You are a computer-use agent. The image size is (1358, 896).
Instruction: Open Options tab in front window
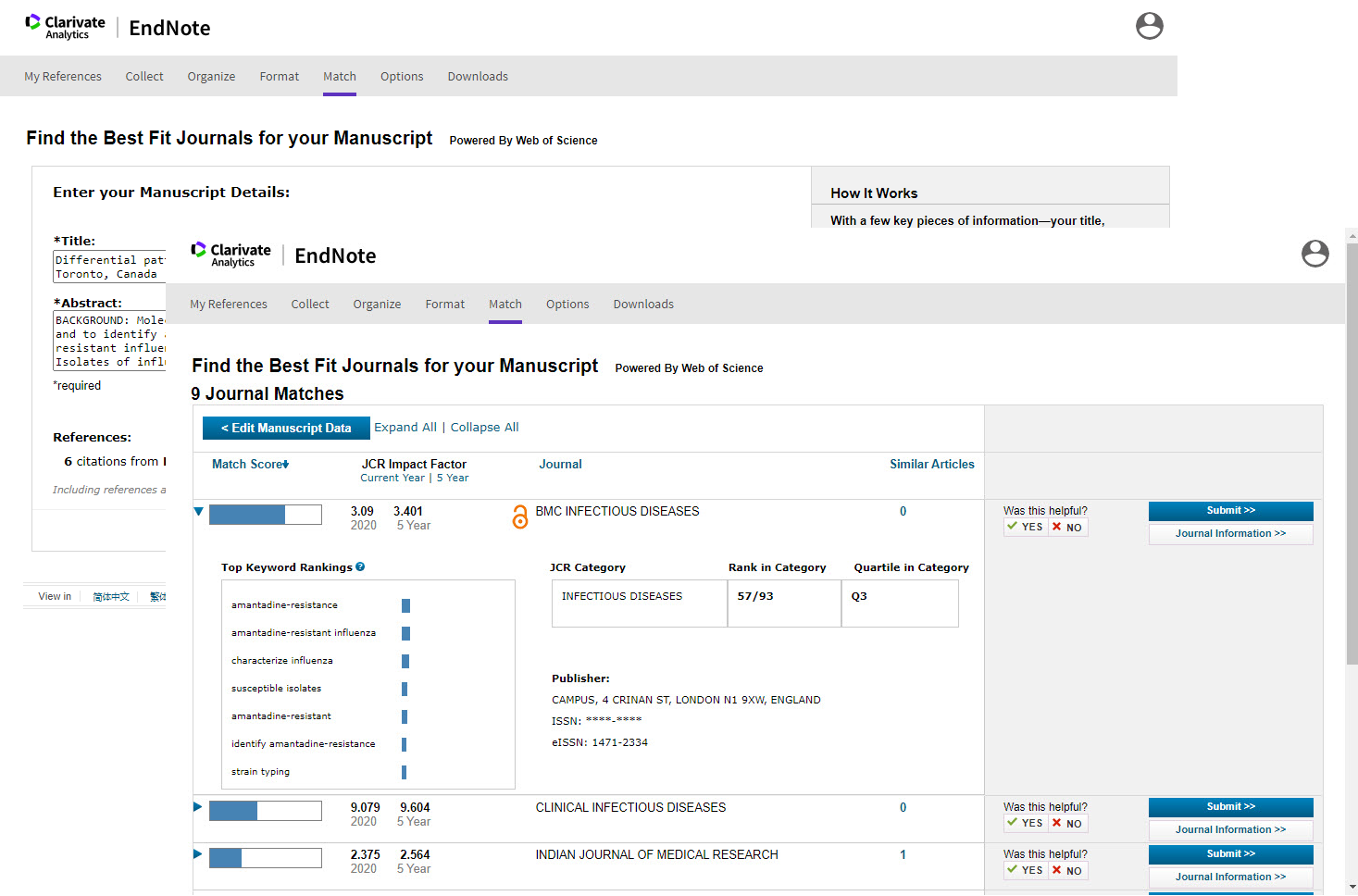point(567,304)
